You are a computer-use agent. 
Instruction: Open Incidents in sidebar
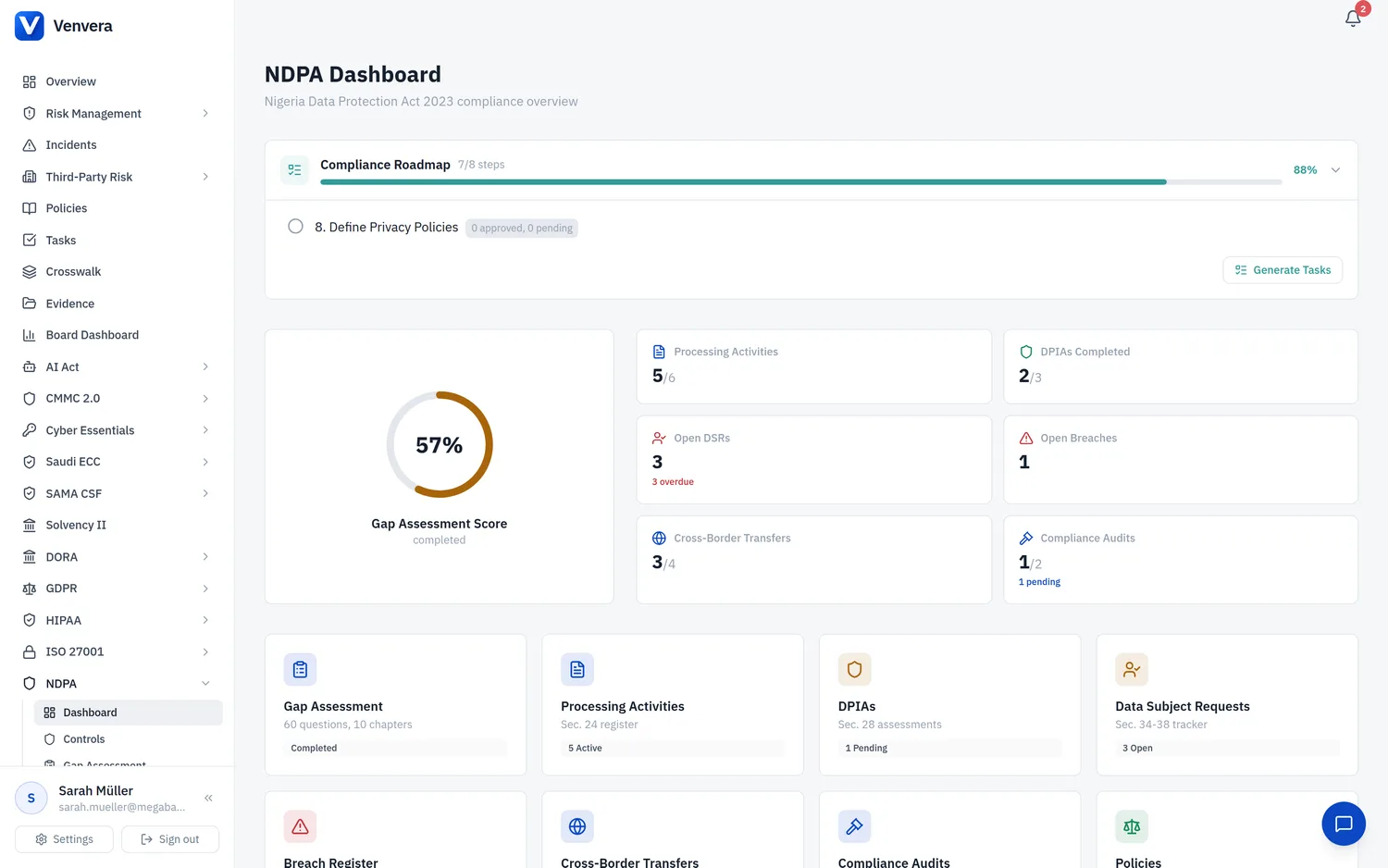(118, 145)
